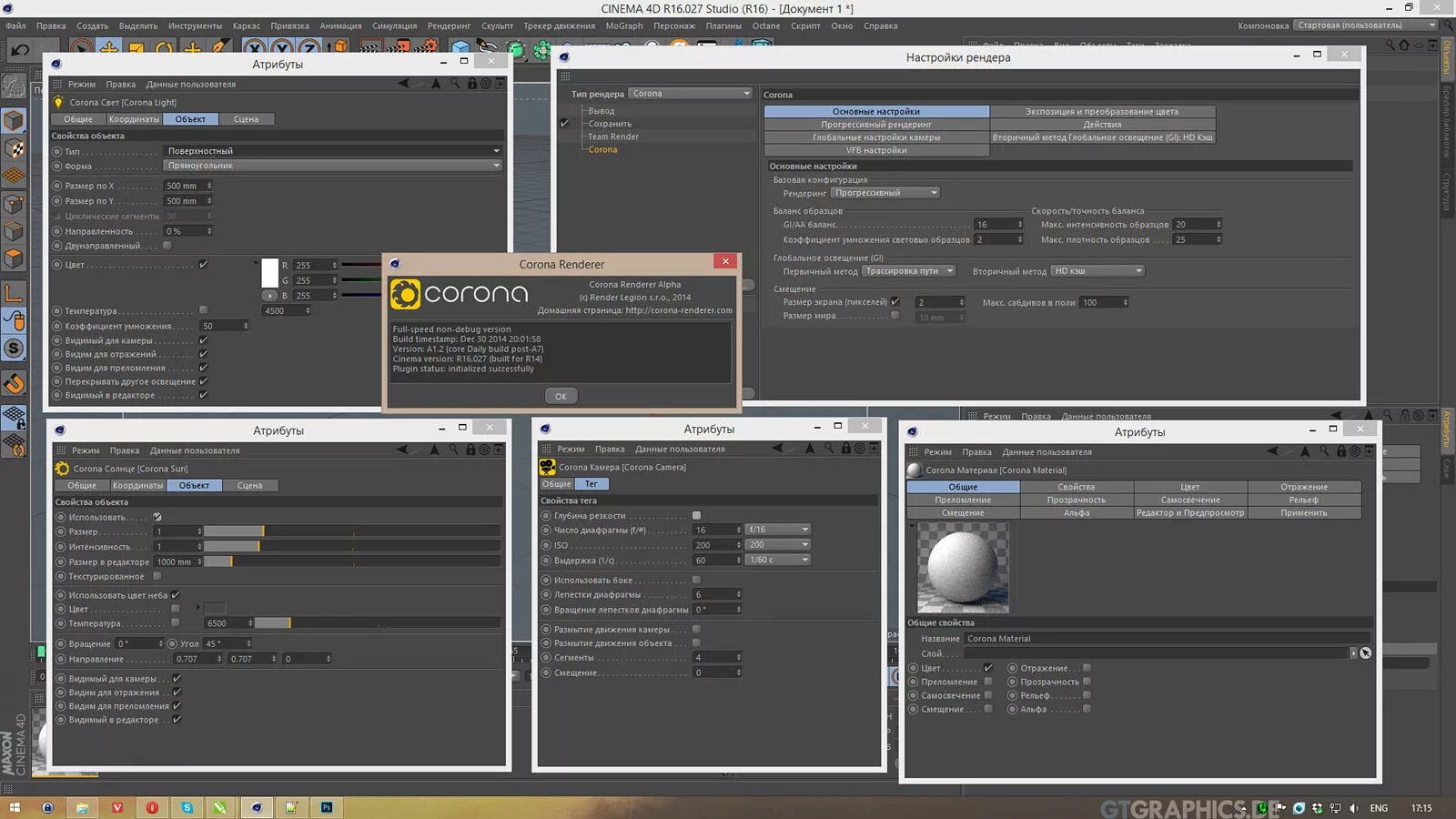Open Opera browser from the taskbar

tap(152, 807)
